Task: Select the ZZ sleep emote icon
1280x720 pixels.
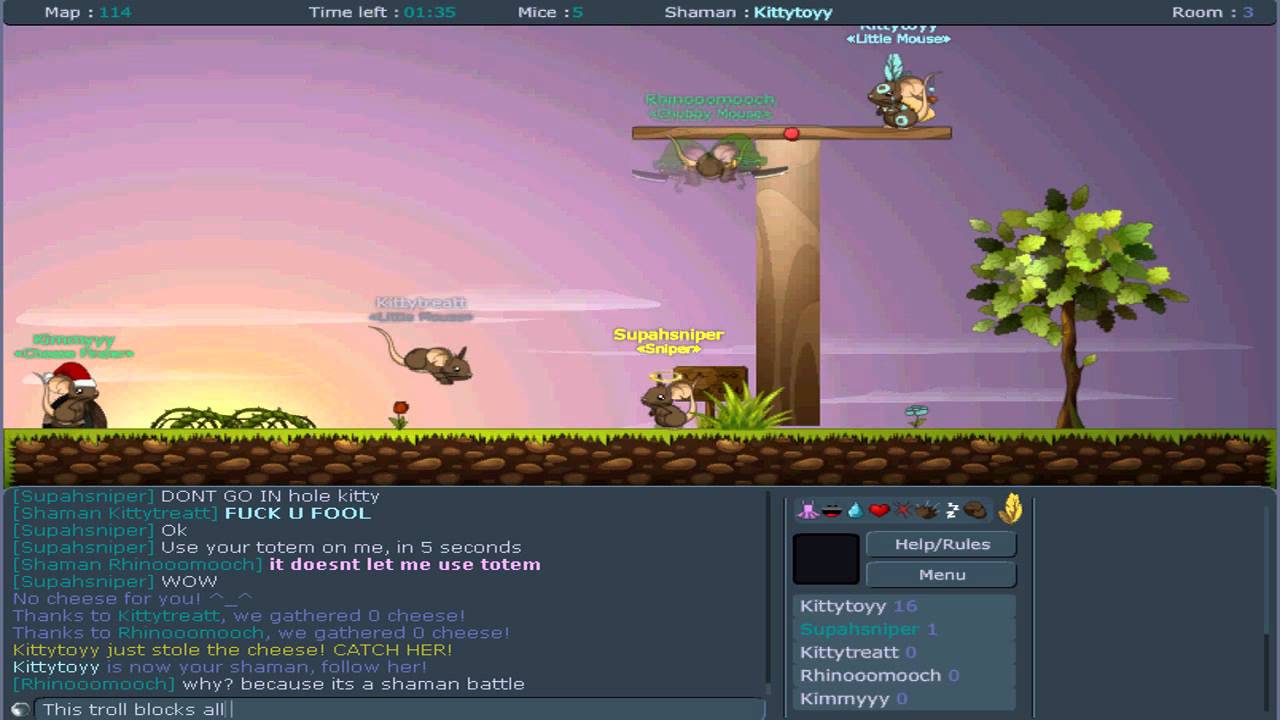Action: tap(952, 510)
